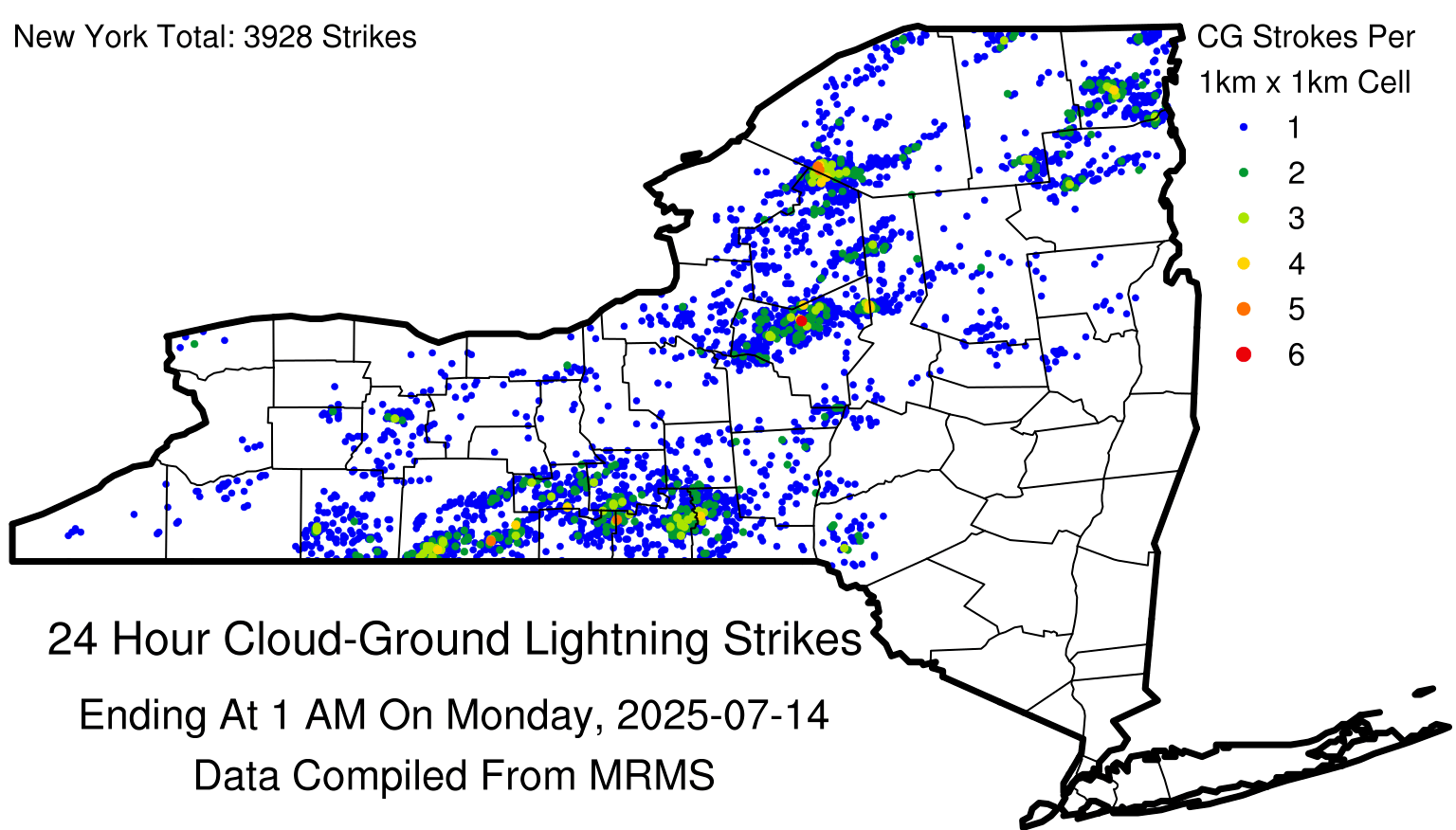
Task: Click the lime legend dot for 3
Action: 1244,218
